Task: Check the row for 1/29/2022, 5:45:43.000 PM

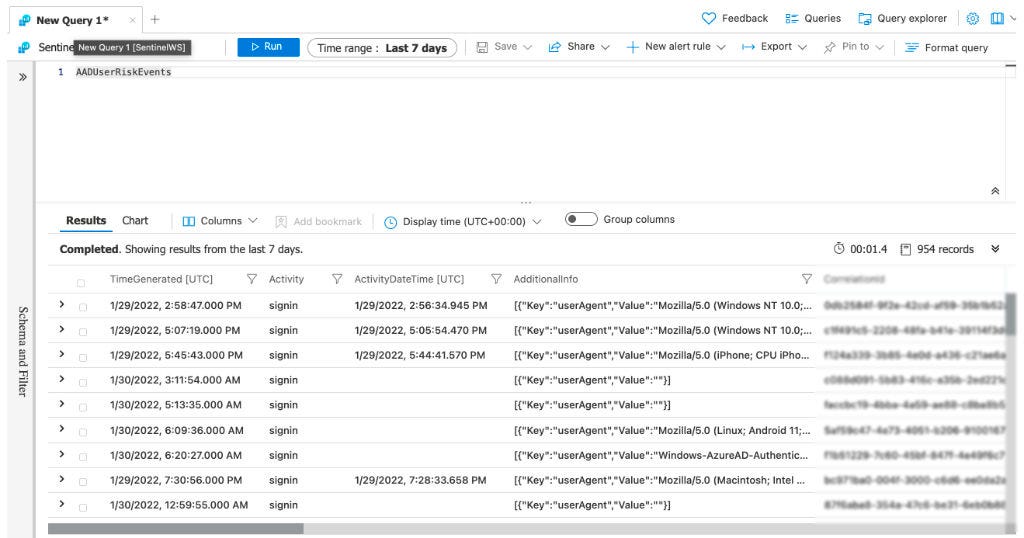Action: 83,358
